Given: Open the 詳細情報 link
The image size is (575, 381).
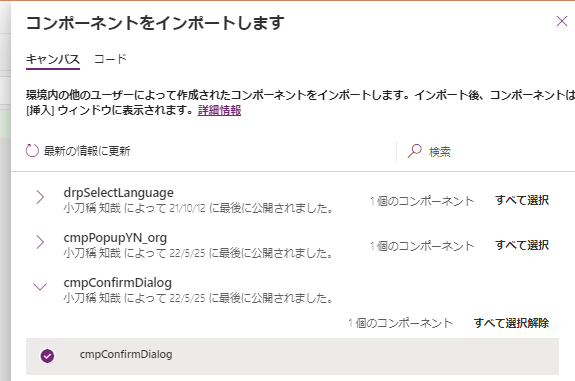Looking at the screenshot, I should (x=219, y=110).
